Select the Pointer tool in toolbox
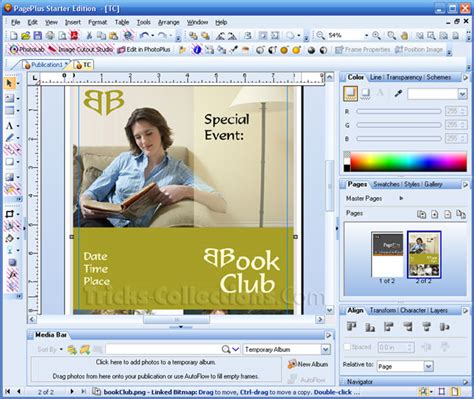Screen dimensions: 474x399 pos(9,83)
